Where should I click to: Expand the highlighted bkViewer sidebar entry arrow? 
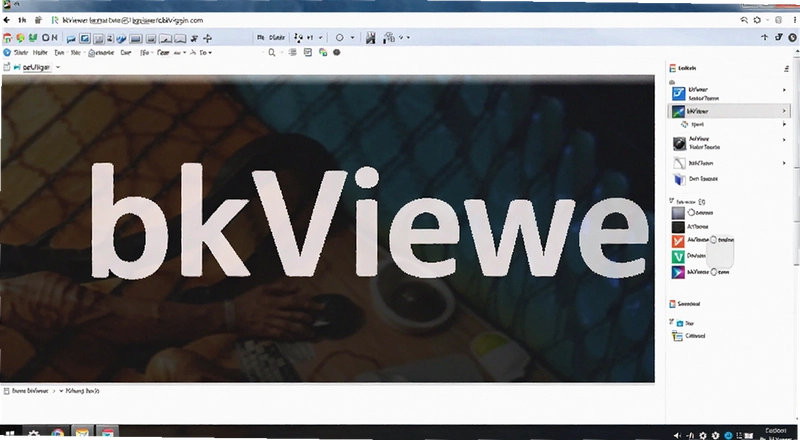coord(784,111)
